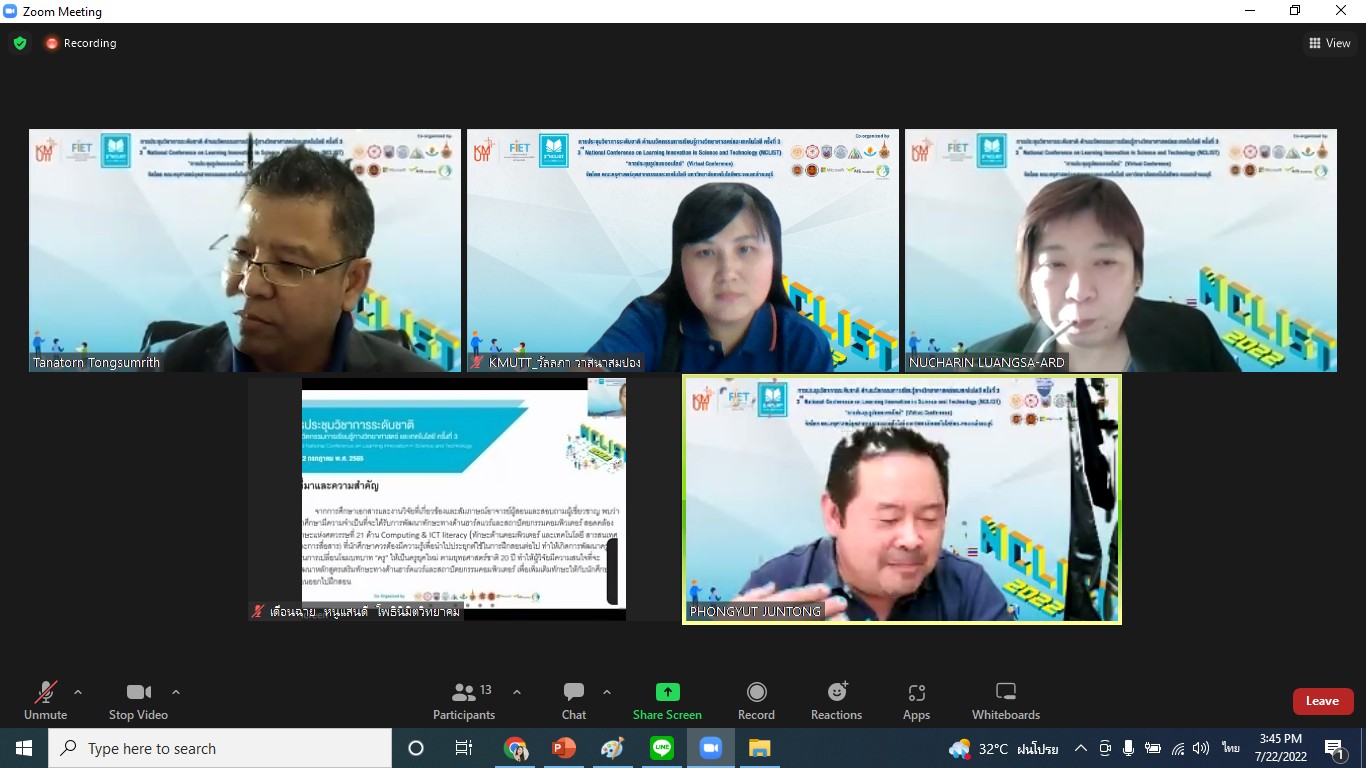The image size is (1366, 768).
Task: Open Reactions menu icon
Action: (x=836, y=693)
